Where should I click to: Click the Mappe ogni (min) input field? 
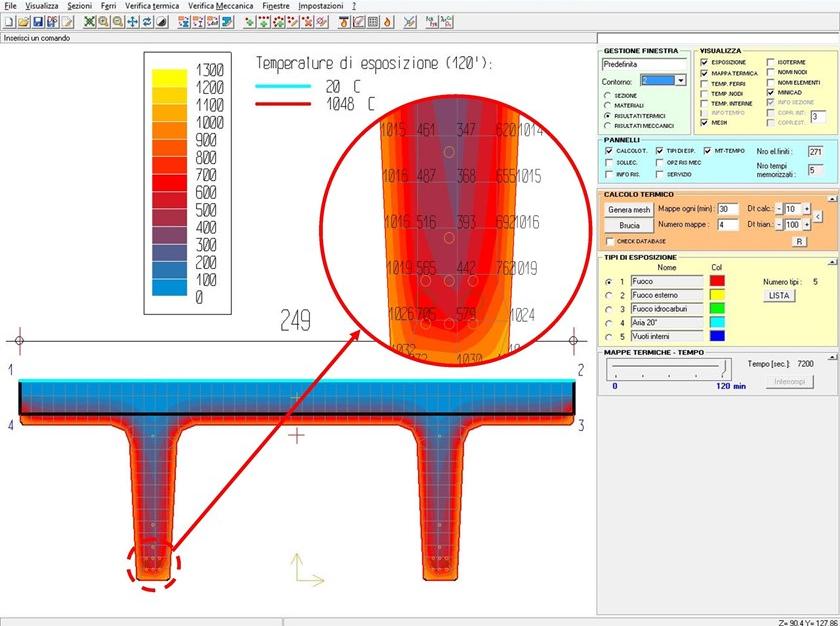728,209
